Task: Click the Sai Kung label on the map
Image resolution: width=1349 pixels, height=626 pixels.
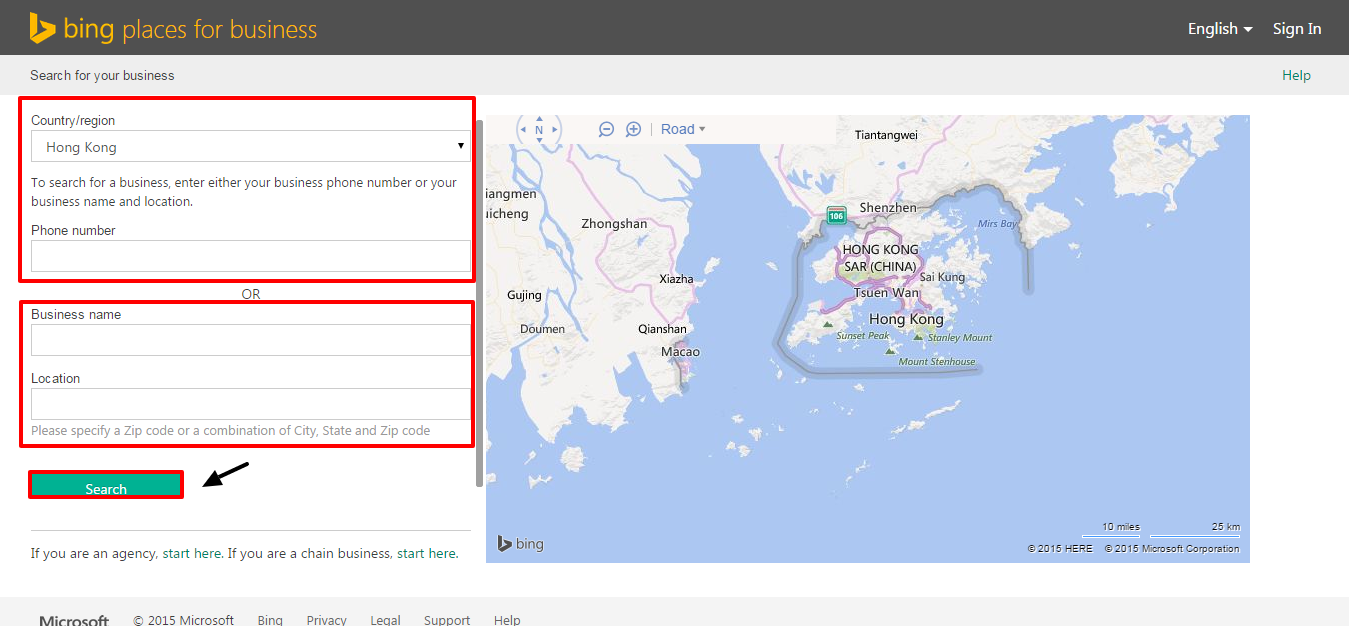Action: click(x=943, y=277)
